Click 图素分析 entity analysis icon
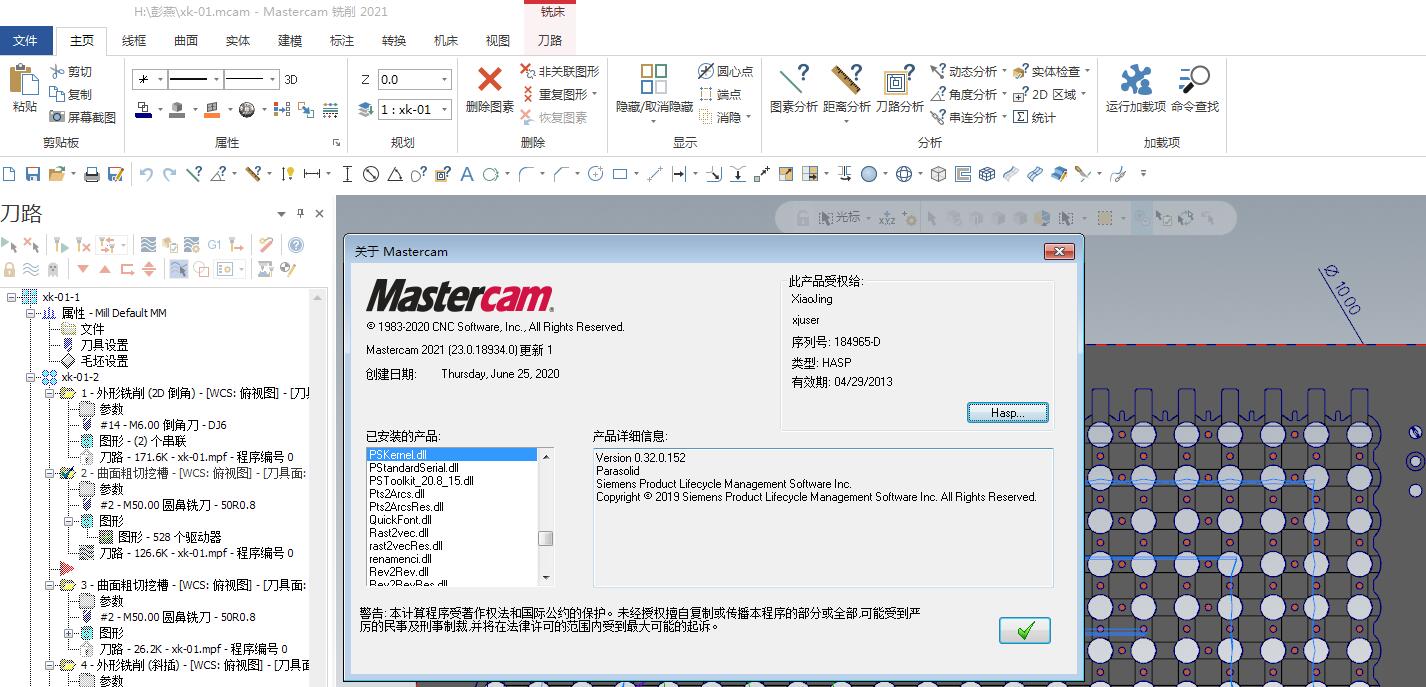Viewport: 1426px width, 687px height. coord(794,80)
